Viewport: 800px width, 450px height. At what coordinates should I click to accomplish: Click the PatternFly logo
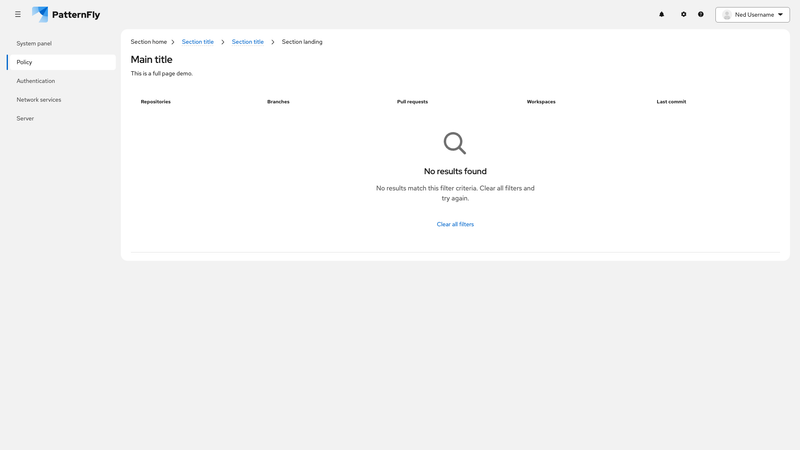pos(66,14)
